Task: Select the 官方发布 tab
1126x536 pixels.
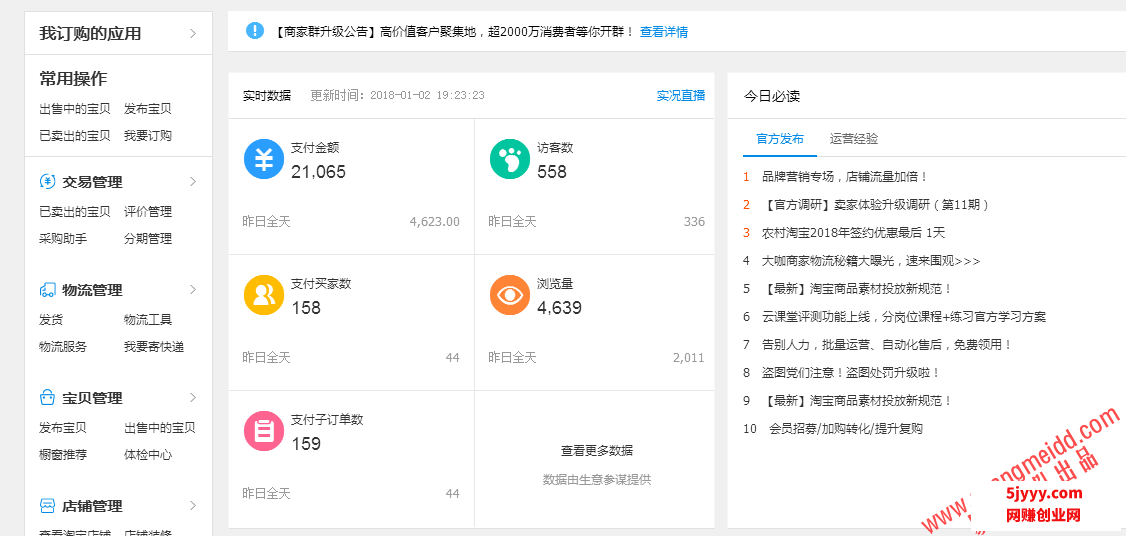Action: click(780, 139)
